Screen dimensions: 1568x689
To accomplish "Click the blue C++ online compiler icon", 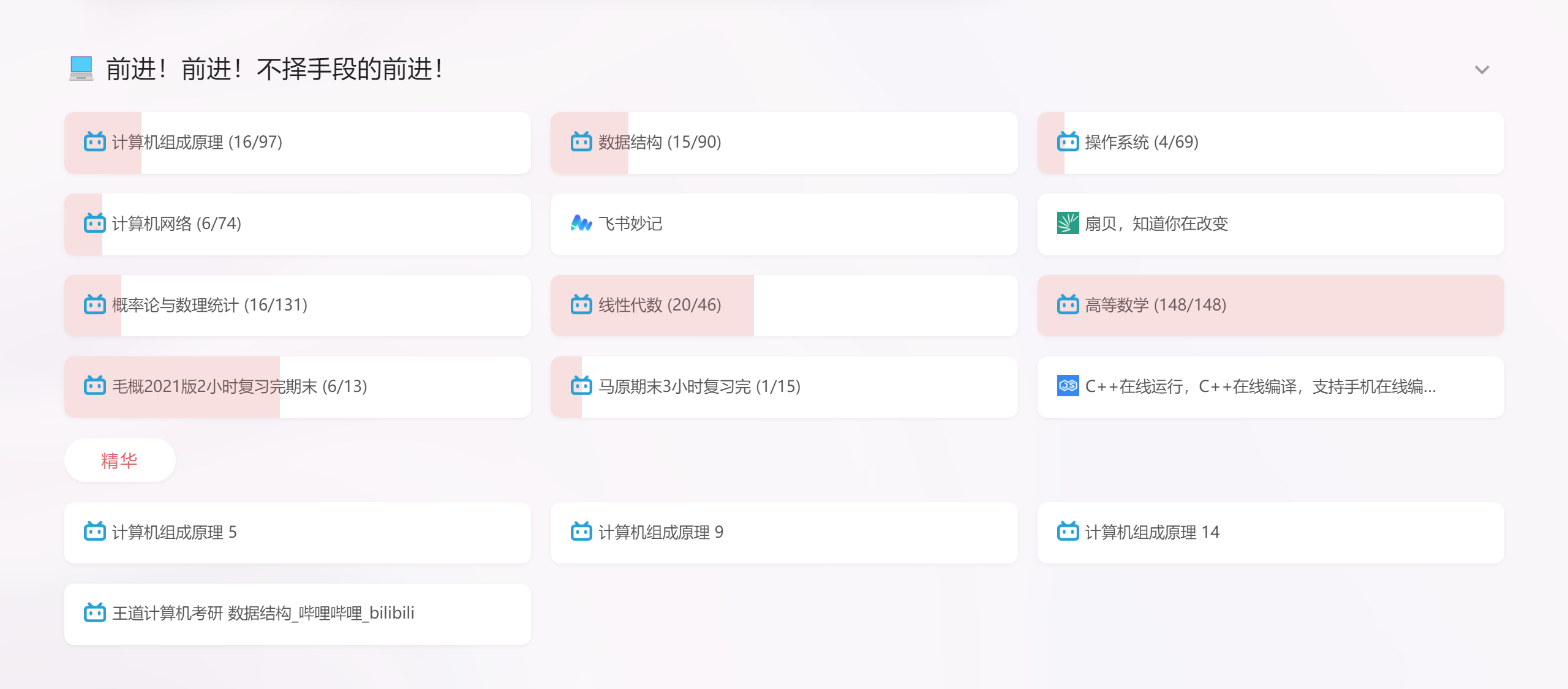I will pos(1068,386).
